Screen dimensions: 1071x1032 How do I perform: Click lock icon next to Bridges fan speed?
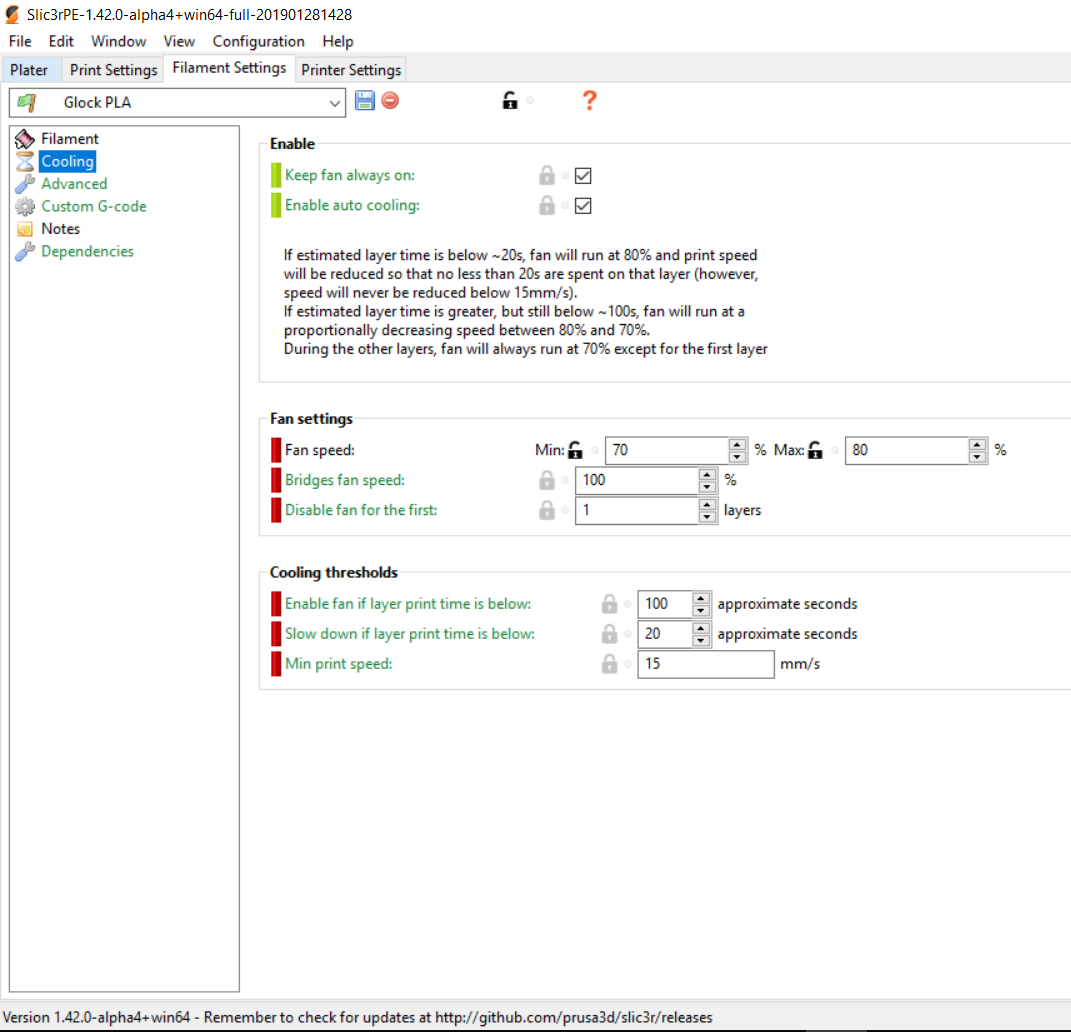[547, 481]
